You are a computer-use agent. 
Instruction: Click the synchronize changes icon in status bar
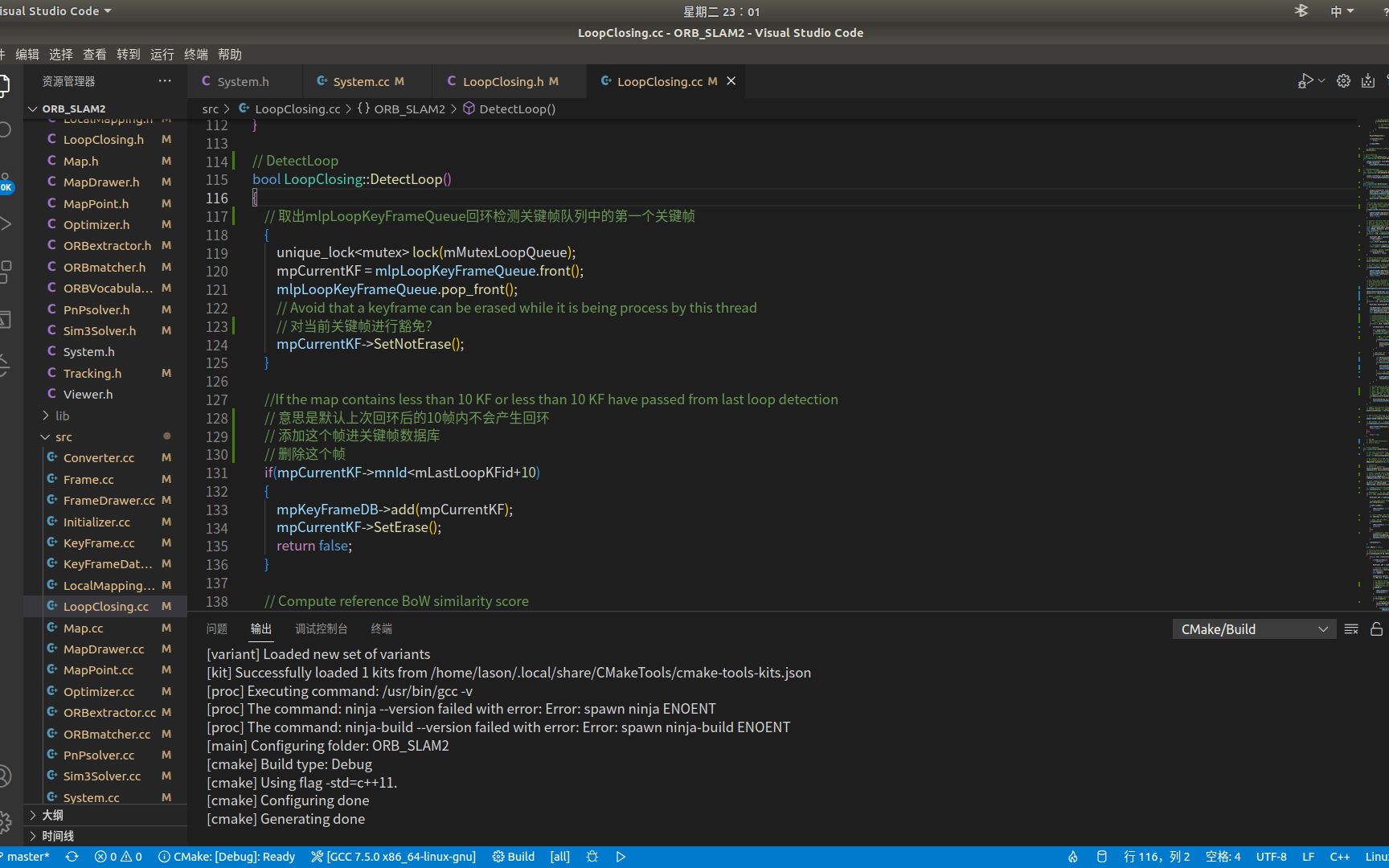click(72, 857)
